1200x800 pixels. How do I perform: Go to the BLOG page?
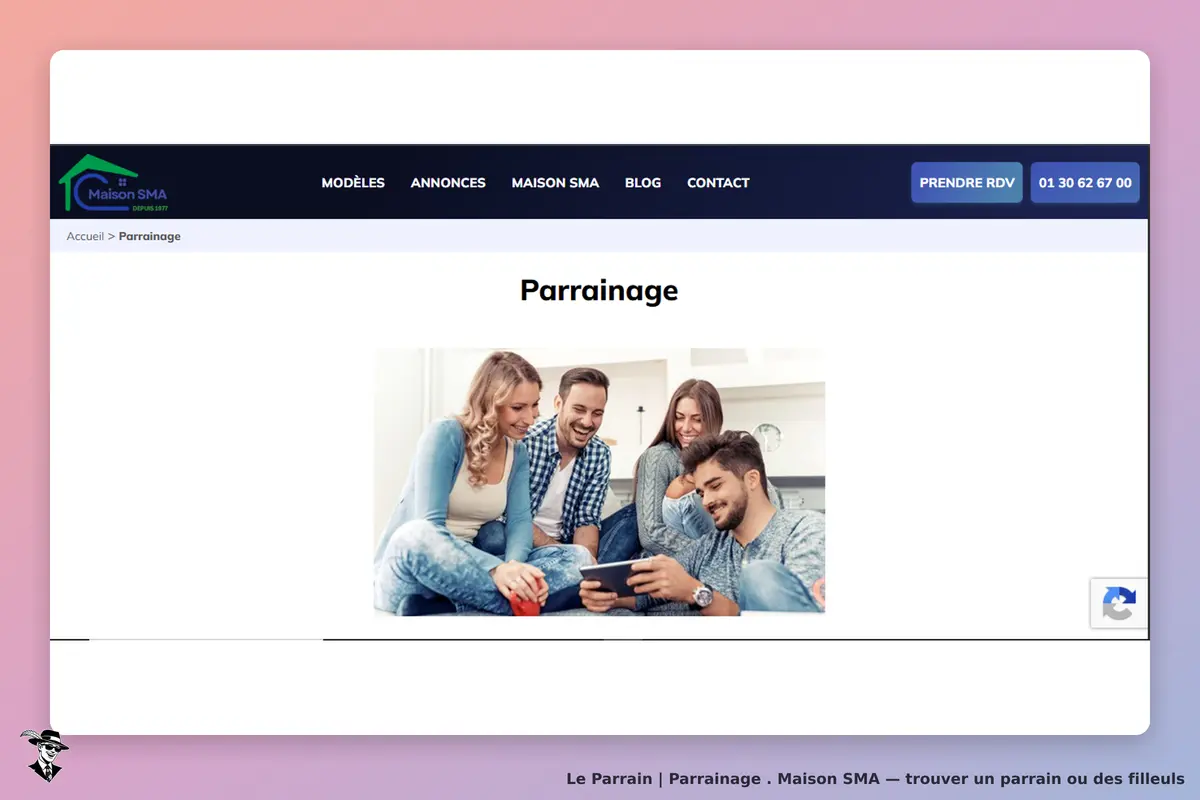pos(643,183)
